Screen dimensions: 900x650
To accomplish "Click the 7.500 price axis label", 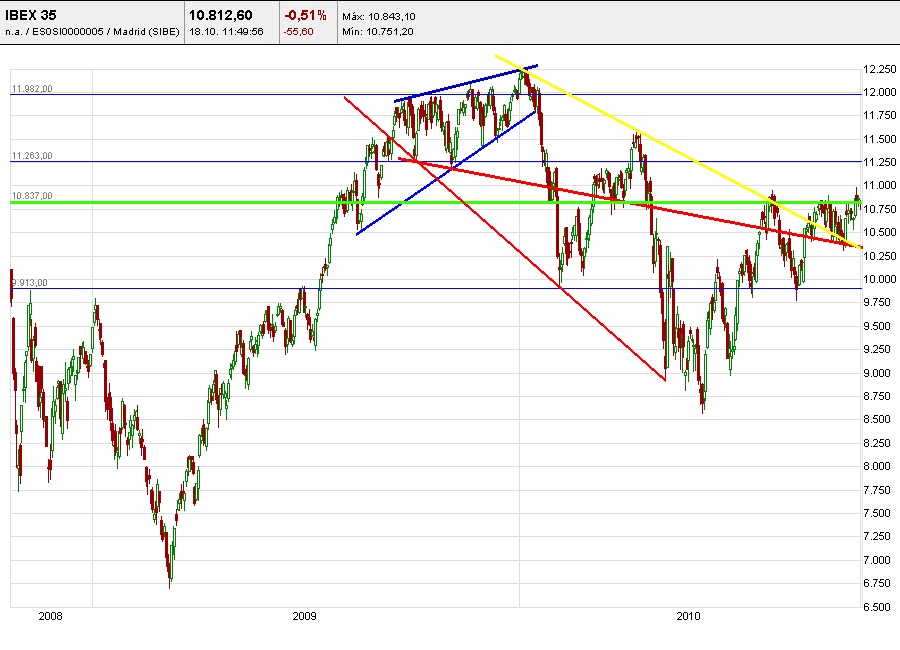I will pos(877,513).
